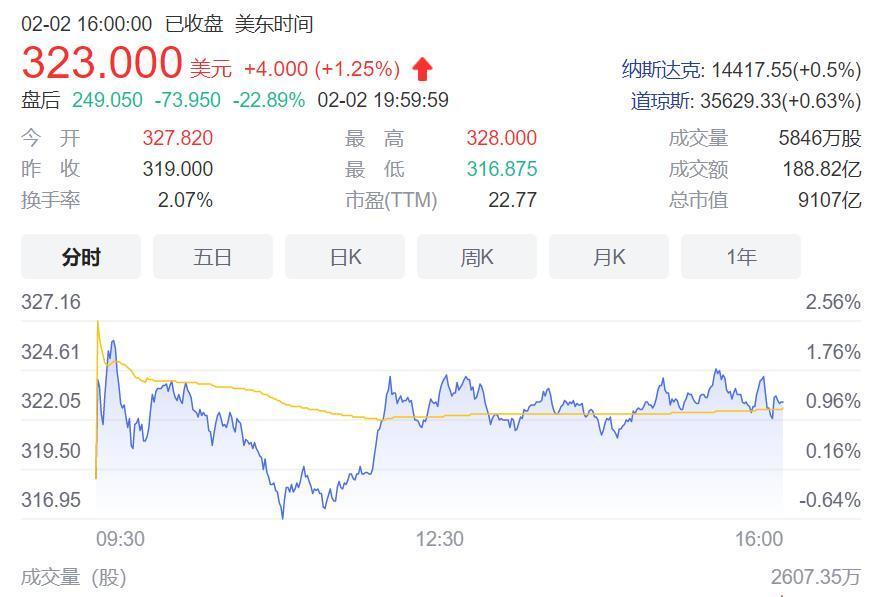This screenshot has width=869, height=597.
Task: Open the 日K chart tab
Action: (x=345, y=257)
